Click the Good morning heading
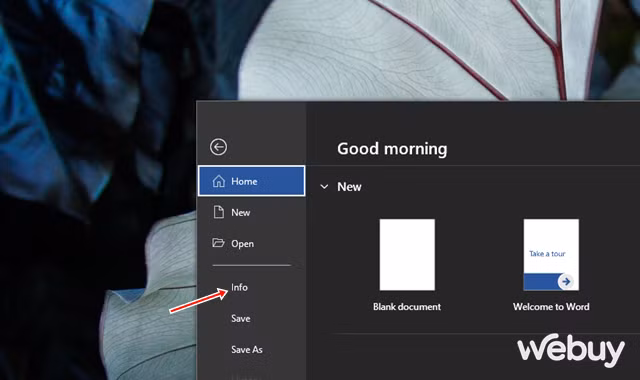 pyautogui.click(x=392, y=149)
